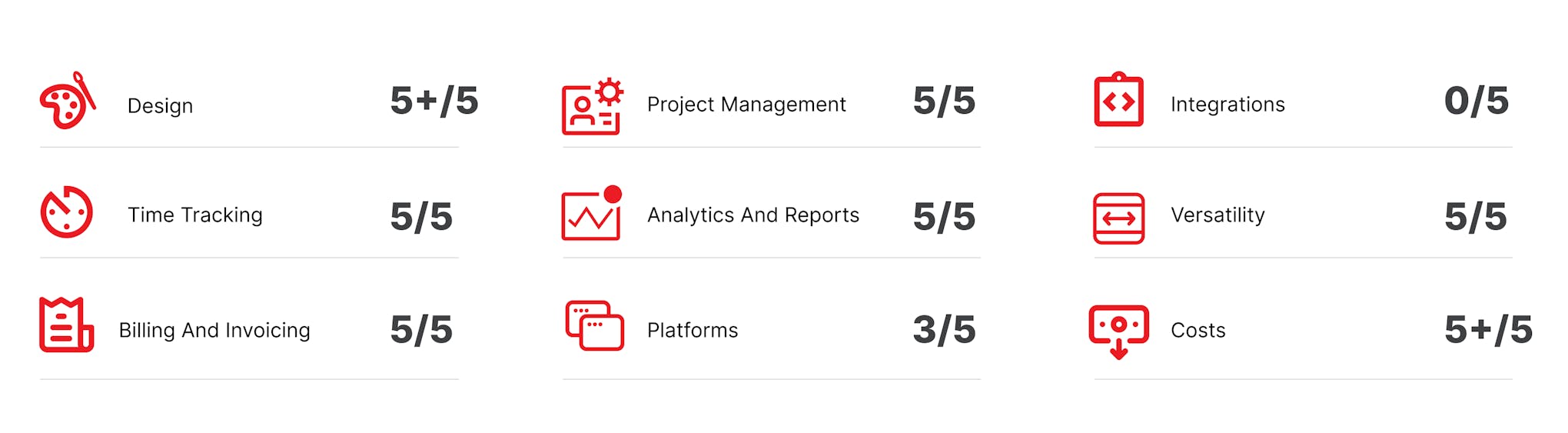Click the Integrations 0/5 score

click(x=1477, y=101)
